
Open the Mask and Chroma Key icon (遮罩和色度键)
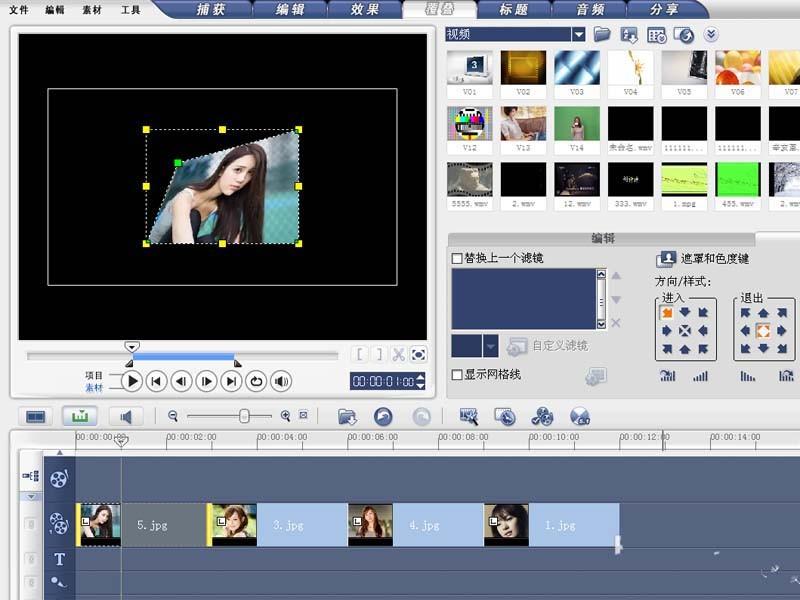pyautogui.click(x=666, y=259)
